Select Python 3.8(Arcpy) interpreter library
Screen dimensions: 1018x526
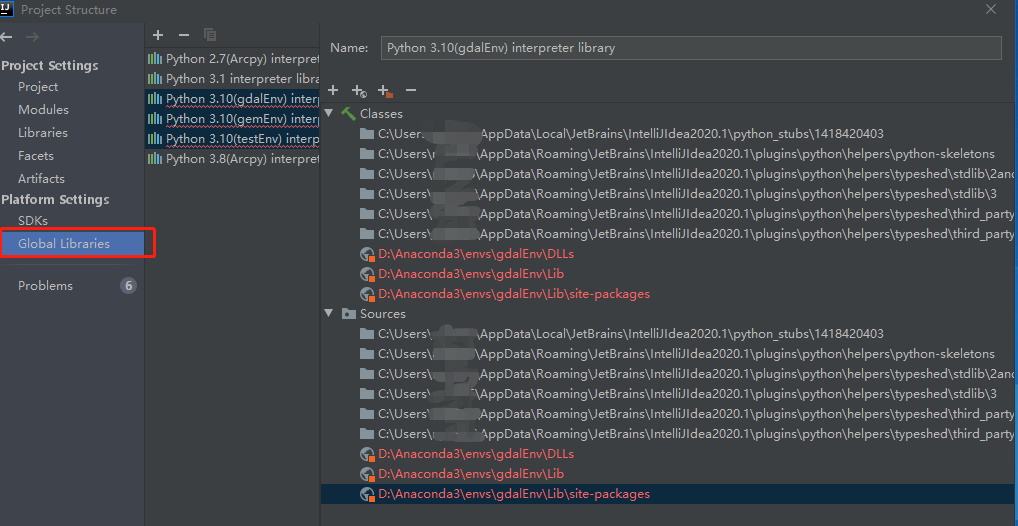click(232, 158)
